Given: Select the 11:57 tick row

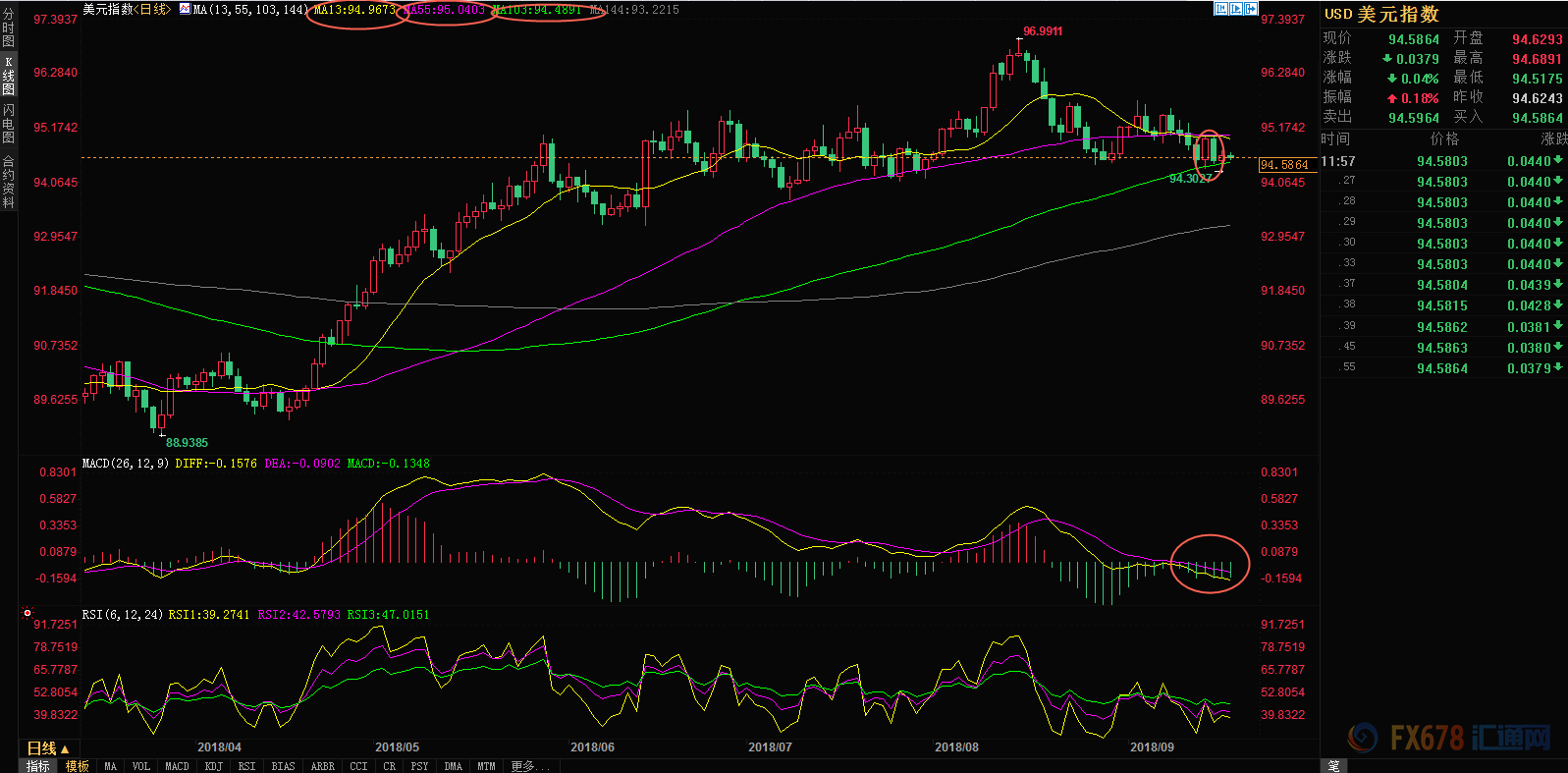Looking at the screenshot, I should (1443, 161).
